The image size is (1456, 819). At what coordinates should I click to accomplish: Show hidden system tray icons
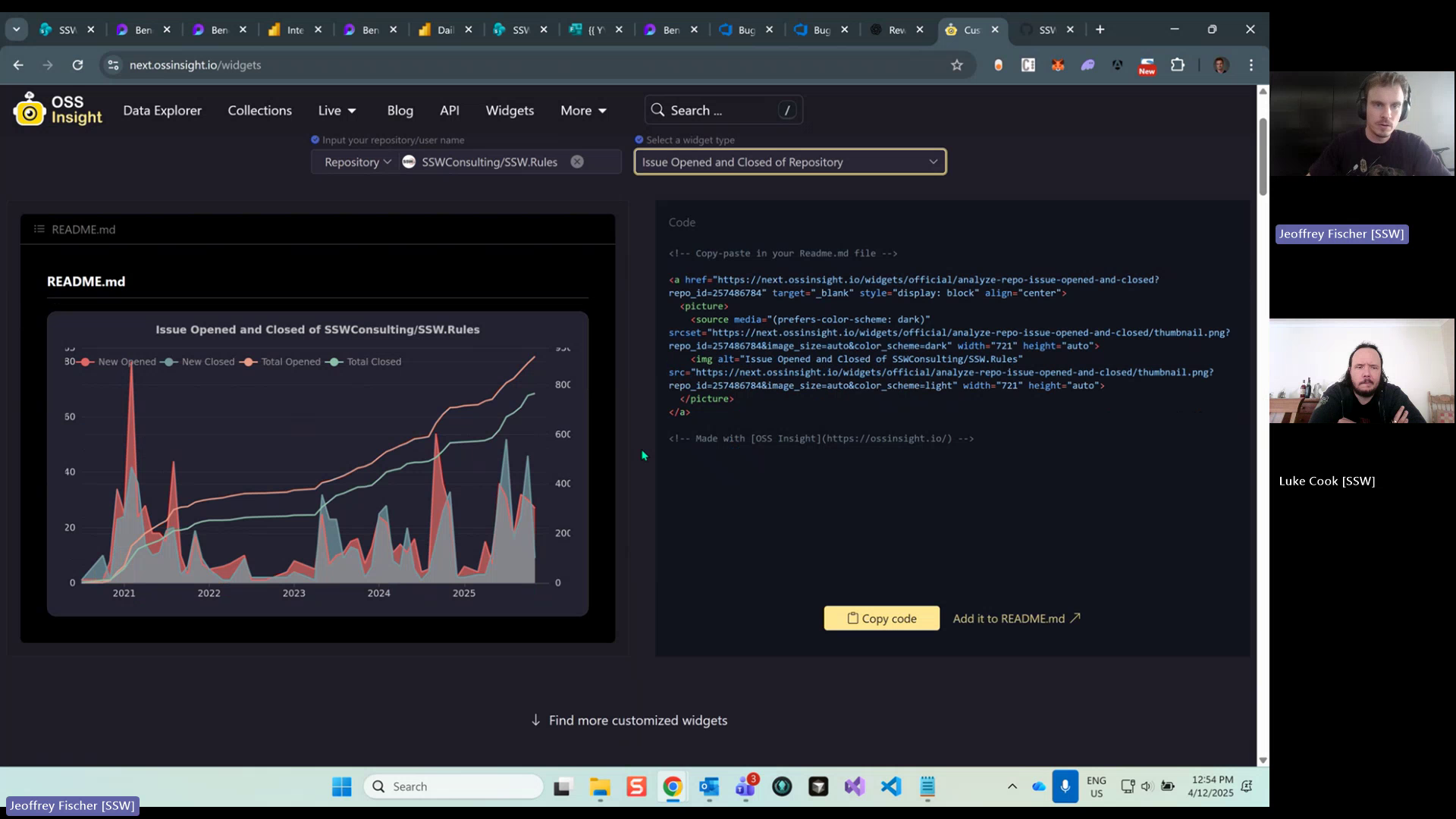(1012, 786)
